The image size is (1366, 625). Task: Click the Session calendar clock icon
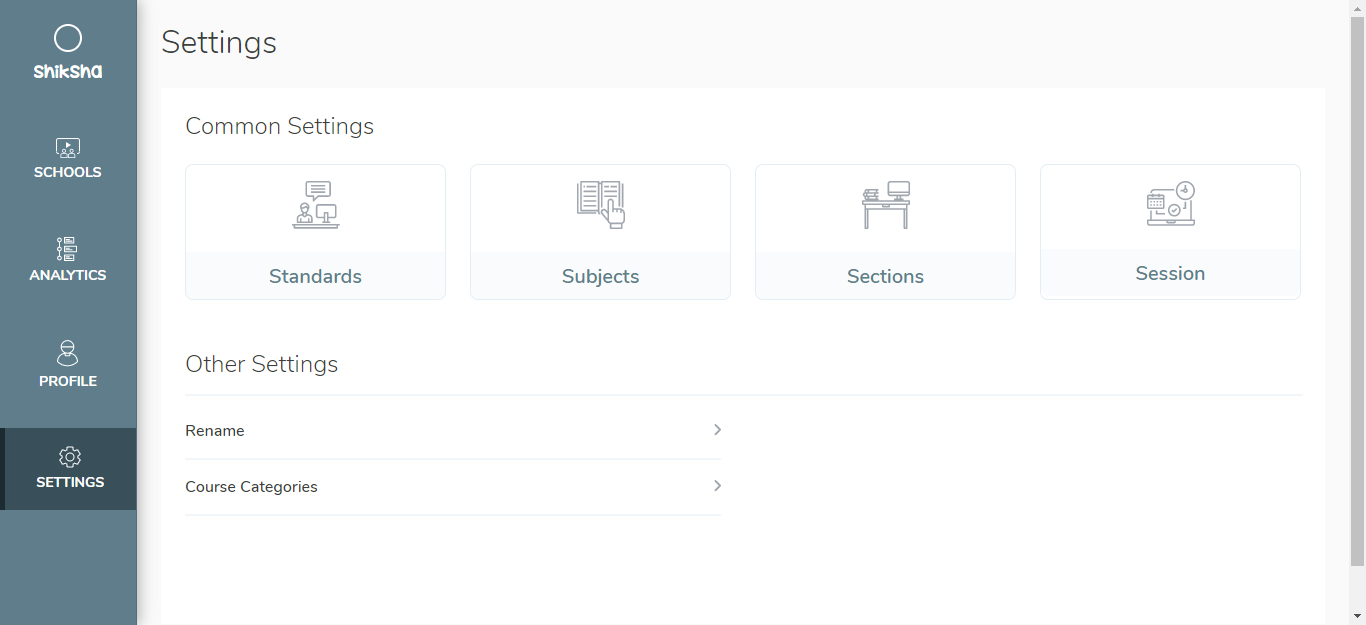(x=1170, y=204)
